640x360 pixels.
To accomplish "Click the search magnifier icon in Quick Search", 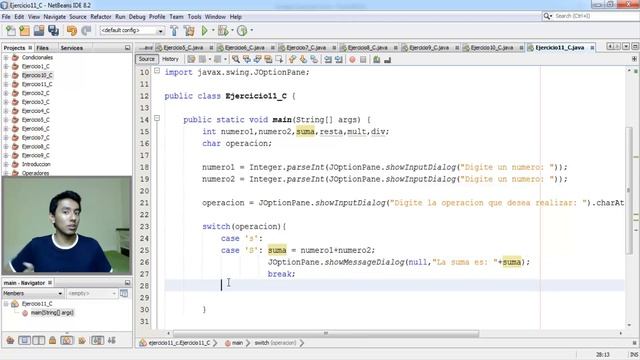I will [547, 16].
